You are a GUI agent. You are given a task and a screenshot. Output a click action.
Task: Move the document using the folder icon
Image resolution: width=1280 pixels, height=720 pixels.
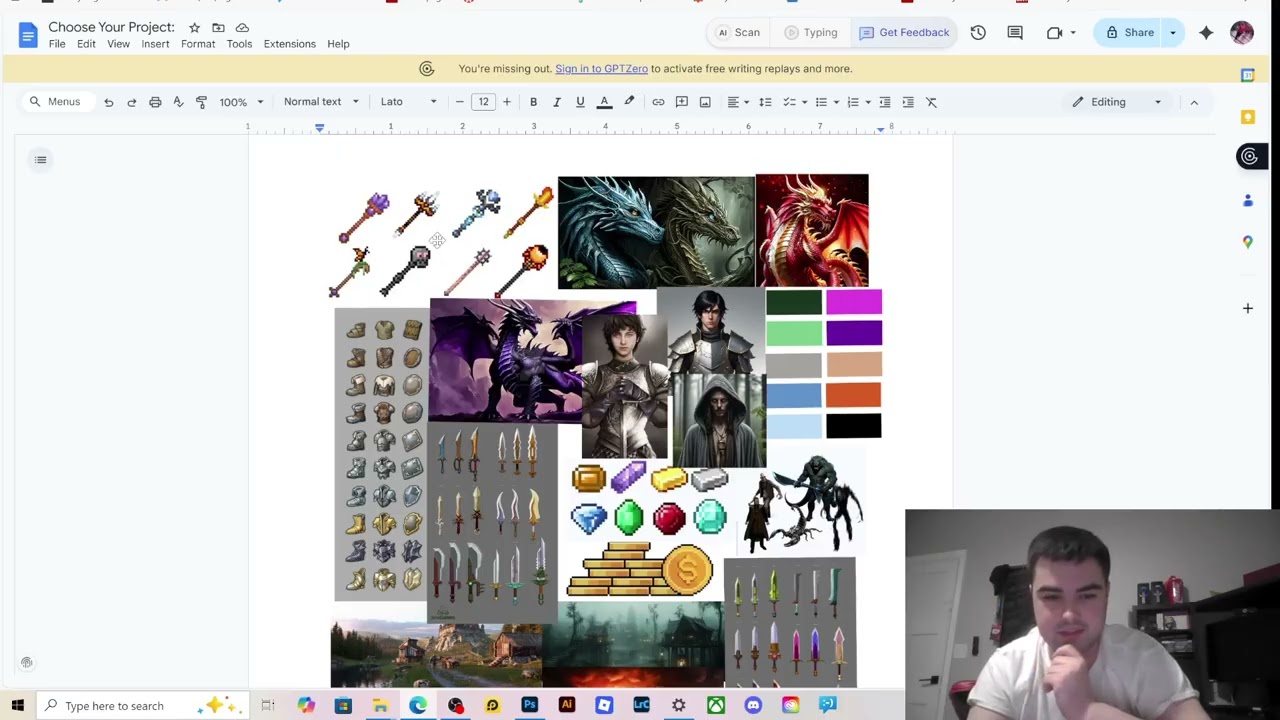click(x=218, y=27)
